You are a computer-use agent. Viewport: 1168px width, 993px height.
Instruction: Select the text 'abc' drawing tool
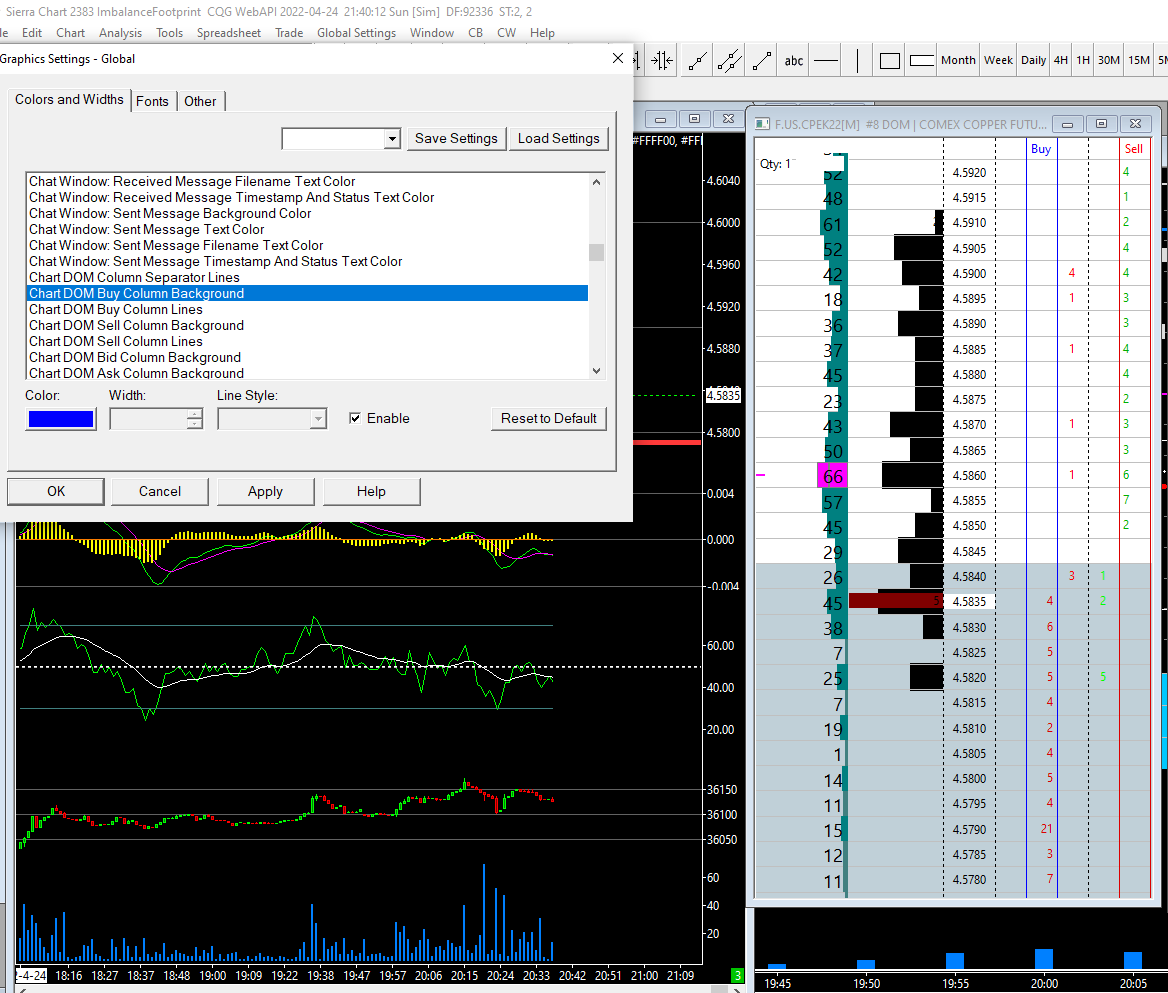click(x=793, y=60)
